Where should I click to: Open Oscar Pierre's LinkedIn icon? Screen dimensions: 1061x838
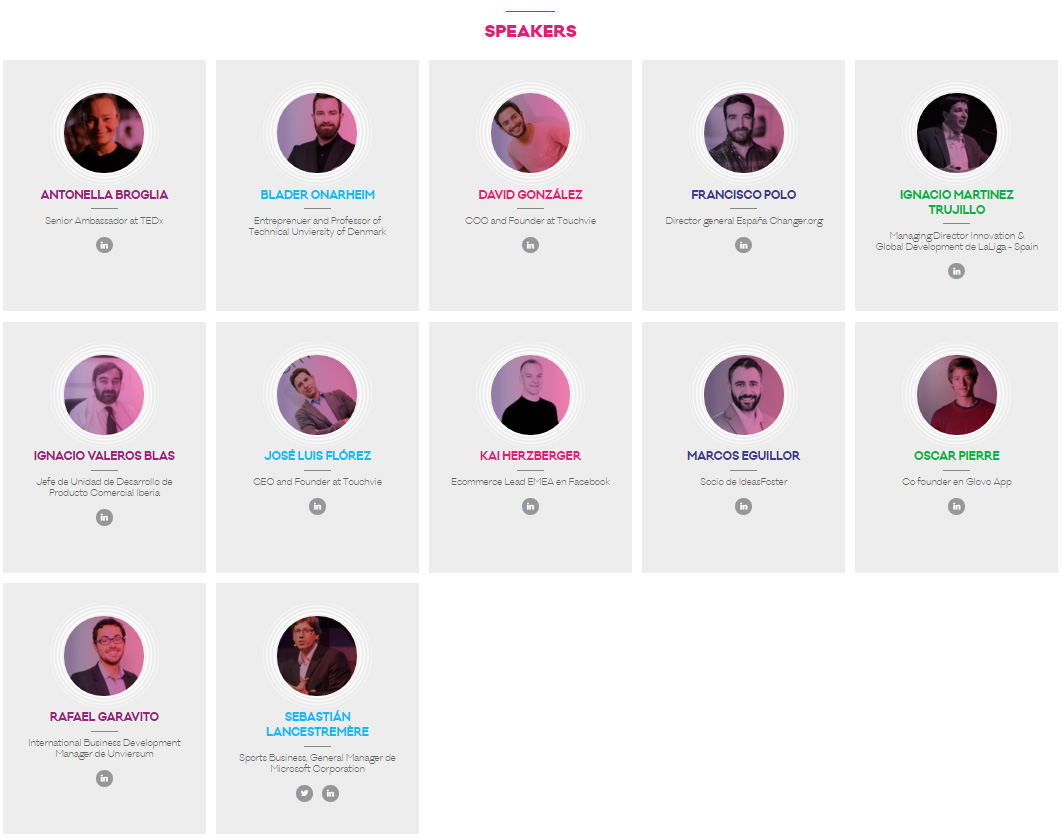(x=956, y=506)
